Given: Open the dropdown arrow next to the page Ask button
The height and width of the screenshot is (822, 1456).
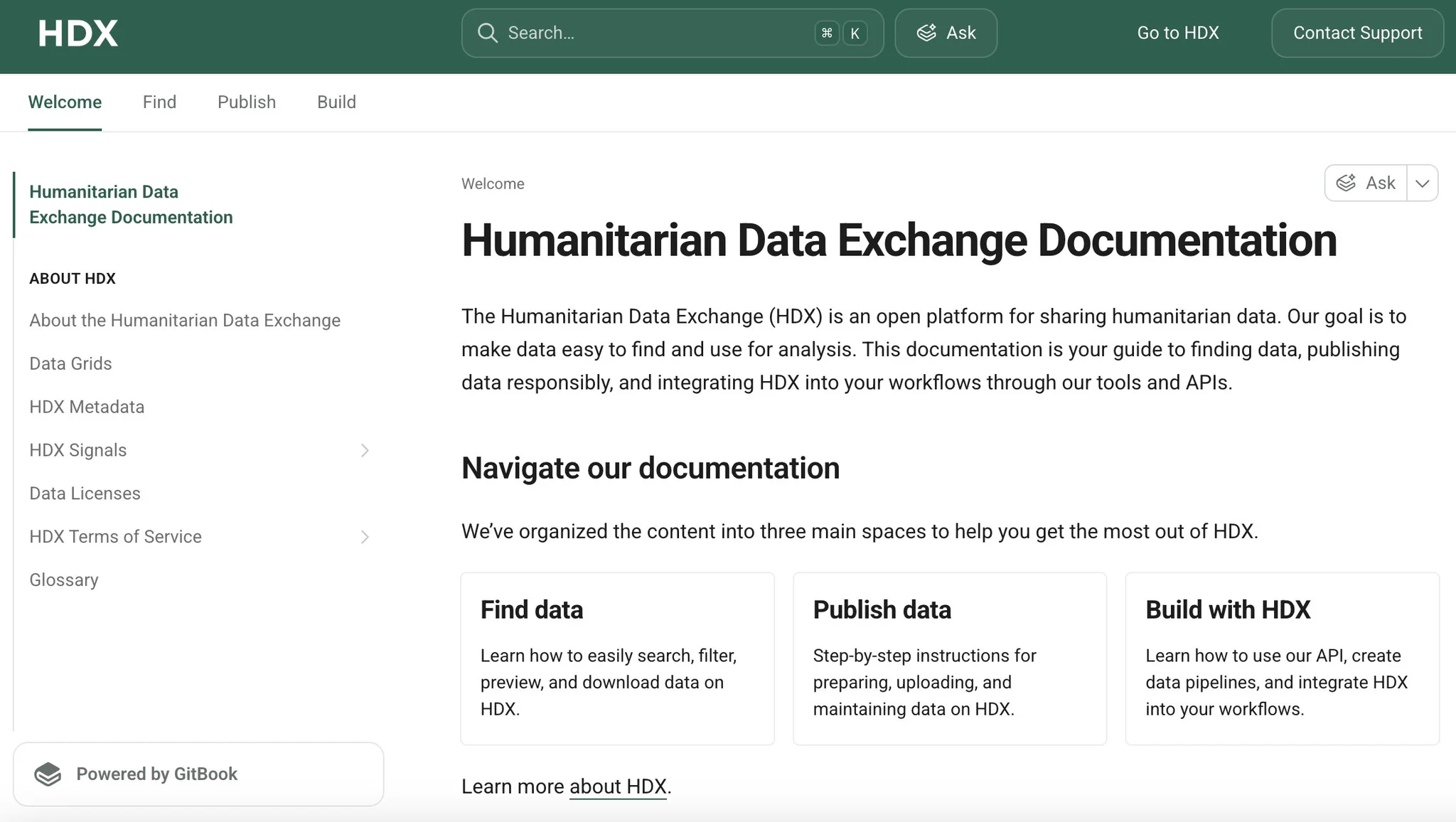Looking at the screenshot, I should click(1423, 183).
